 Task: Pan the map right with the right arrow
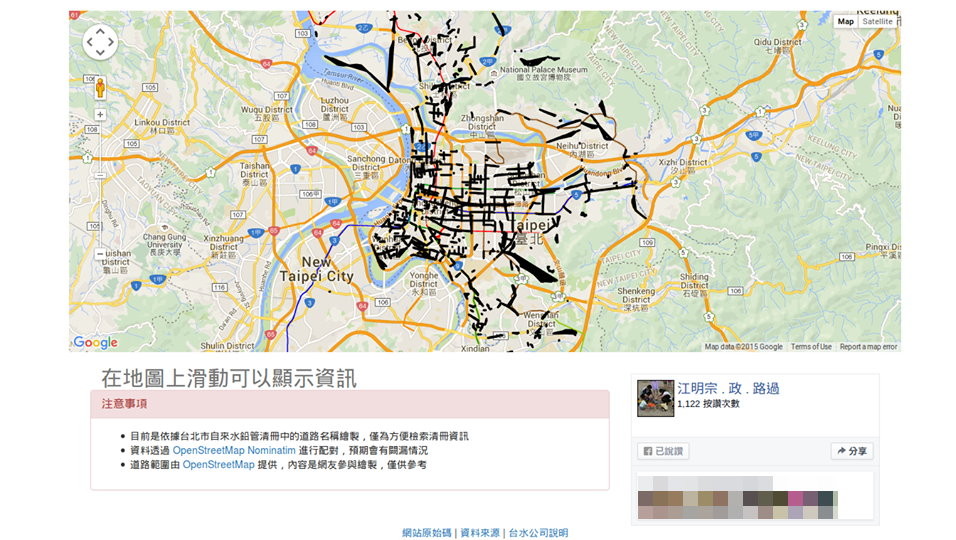pos(111,42)
